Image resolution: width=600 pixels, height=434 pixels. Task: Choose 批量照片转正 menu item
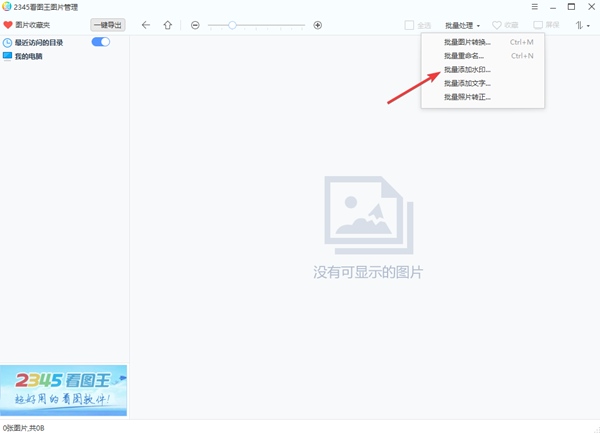tap(468, 97)
